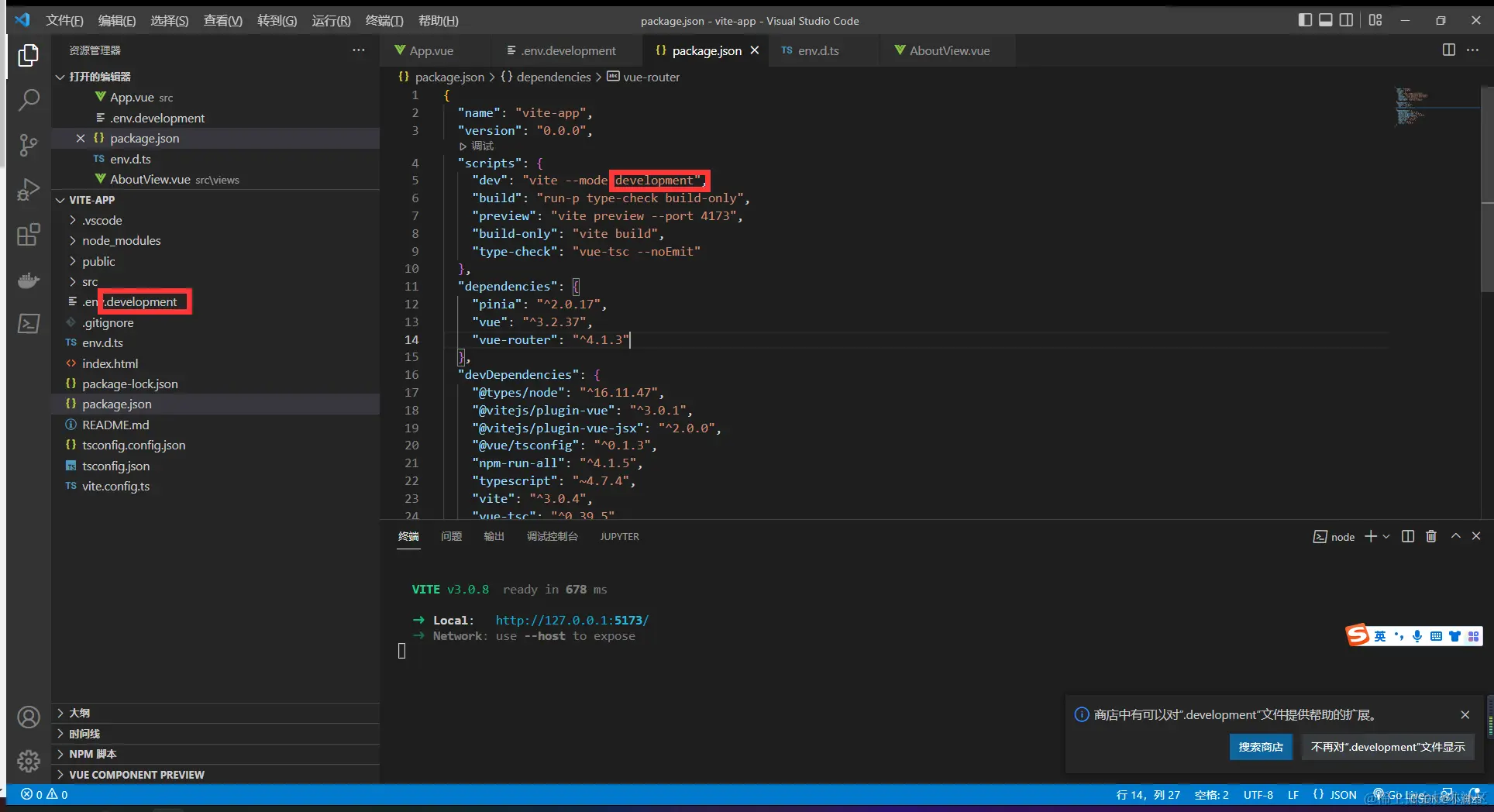Toggle the bottom panel visibility
The width and height of the screenshot is (1494, 812).
coord(1326,20)
